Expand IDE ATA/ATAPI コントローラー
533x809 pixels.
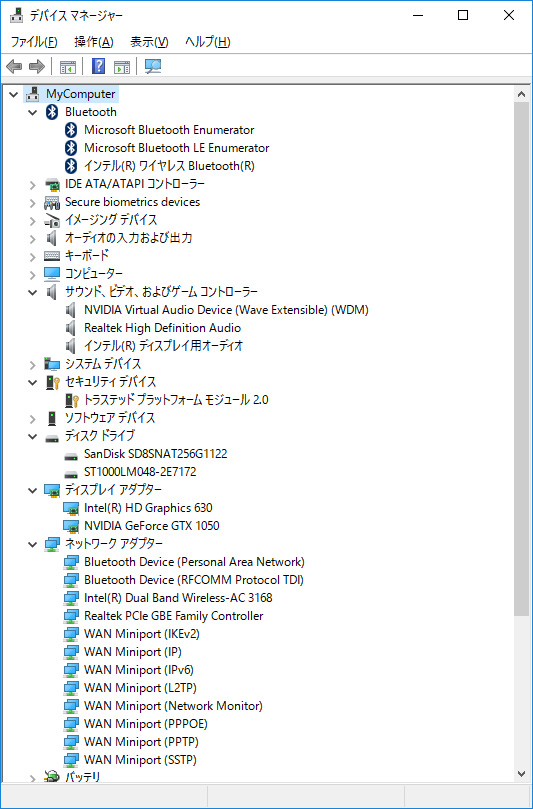click(33, 185)
